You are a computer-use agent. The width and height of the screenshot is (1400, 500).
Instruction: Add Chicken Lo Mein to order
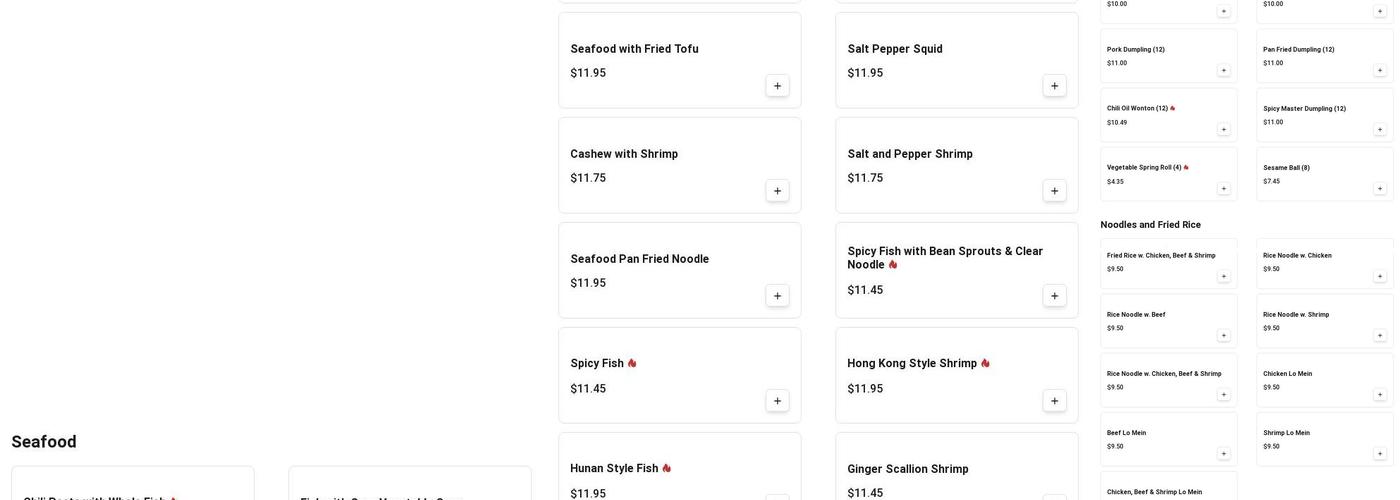click(x=1379, y=394)
